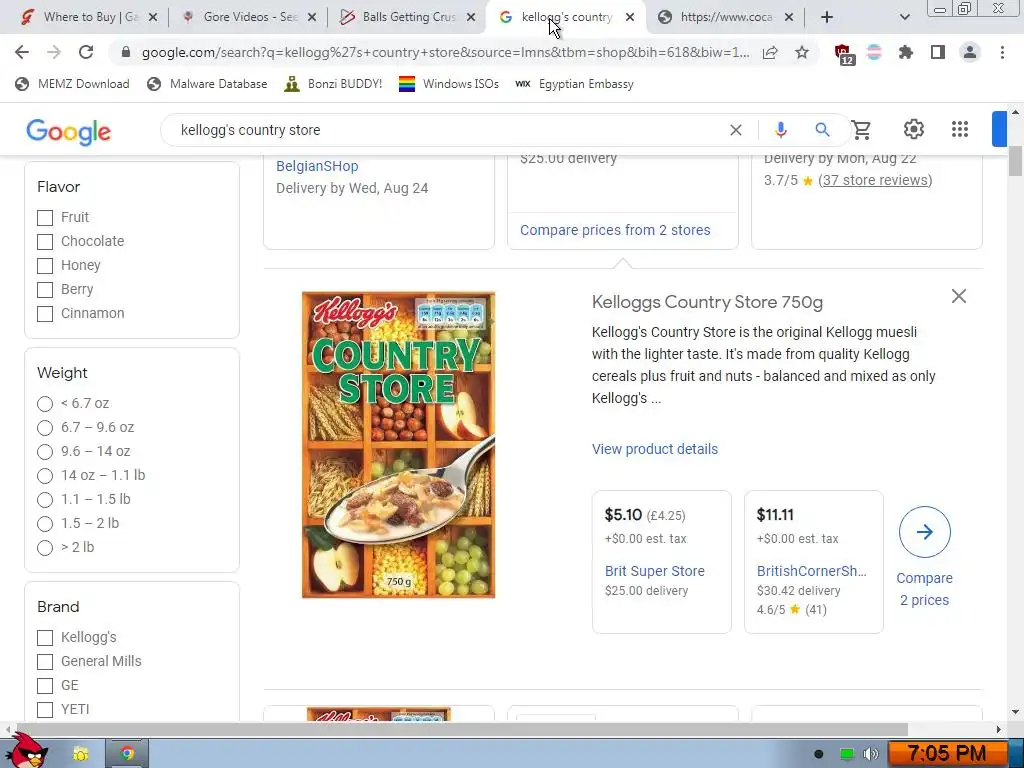This screenshot has height=768, width=1024.
Task: Open Google quick settings gear
Action: point(914,129)
